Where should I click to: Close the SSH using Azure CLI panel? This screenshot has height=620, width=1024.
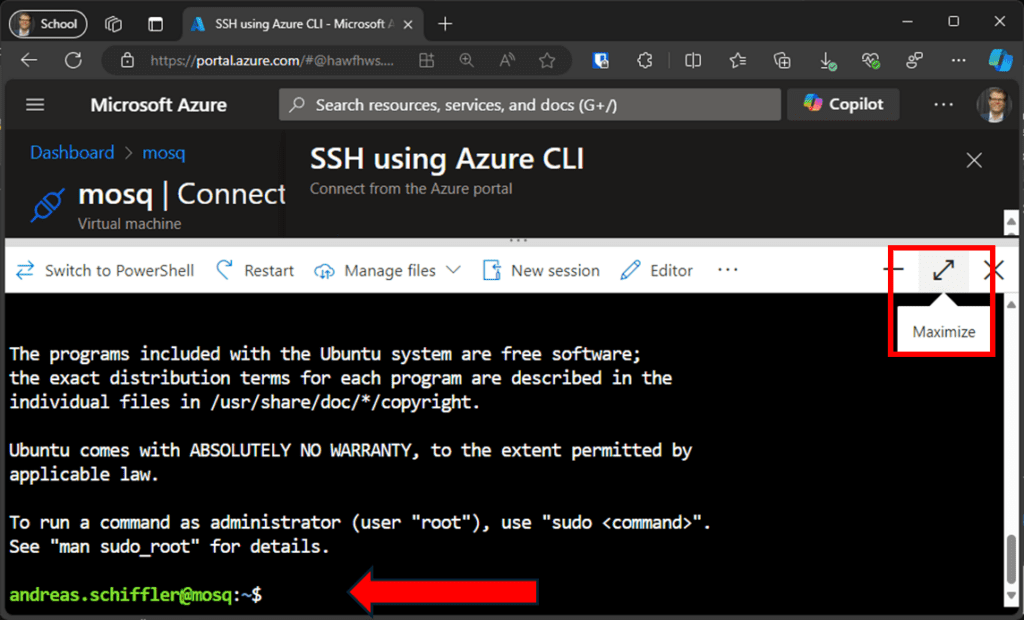tap(974, 160)
